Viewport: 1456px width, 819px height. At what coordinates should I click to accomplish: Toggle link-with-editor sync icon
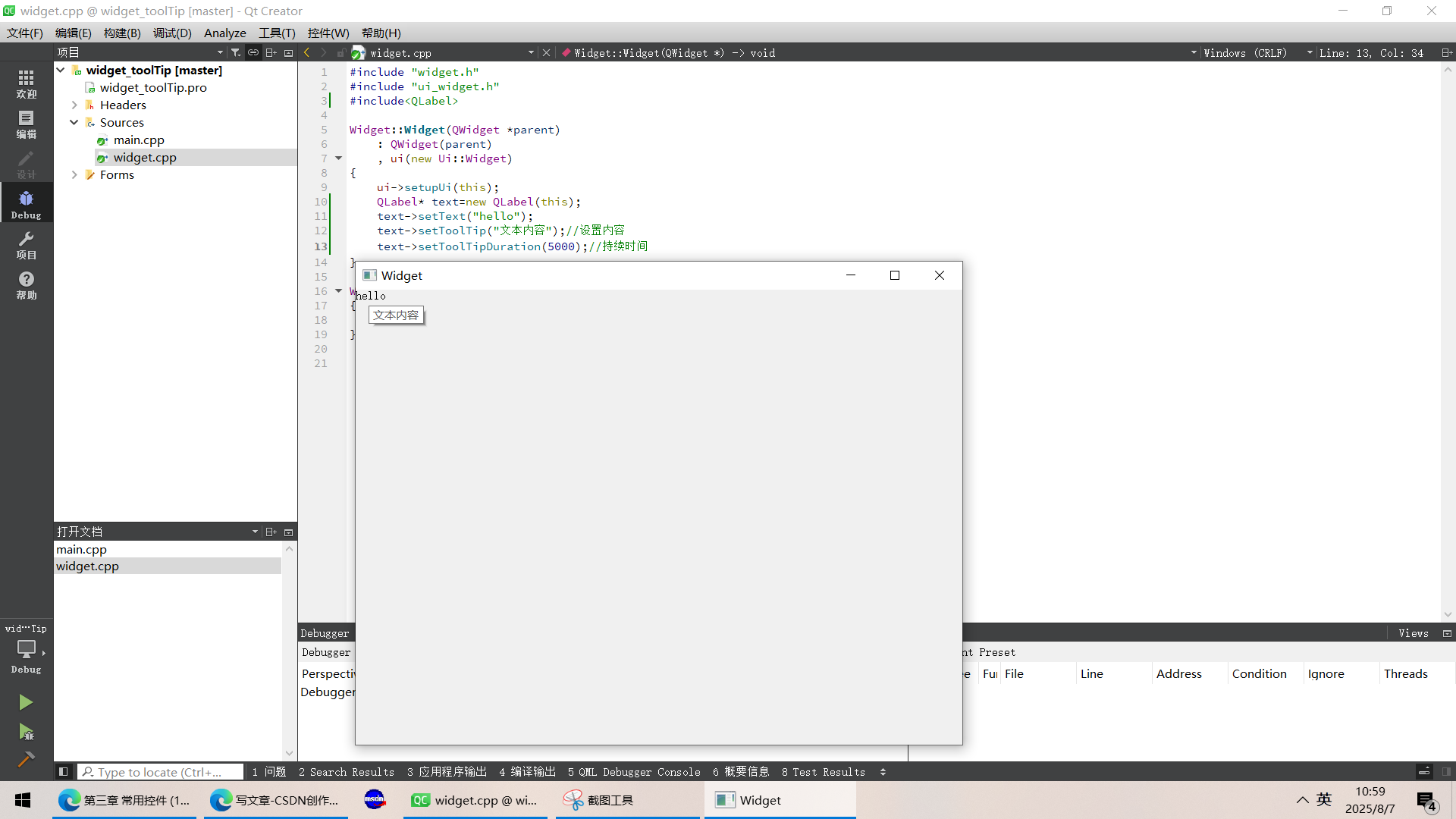click(x=253, y=52)
